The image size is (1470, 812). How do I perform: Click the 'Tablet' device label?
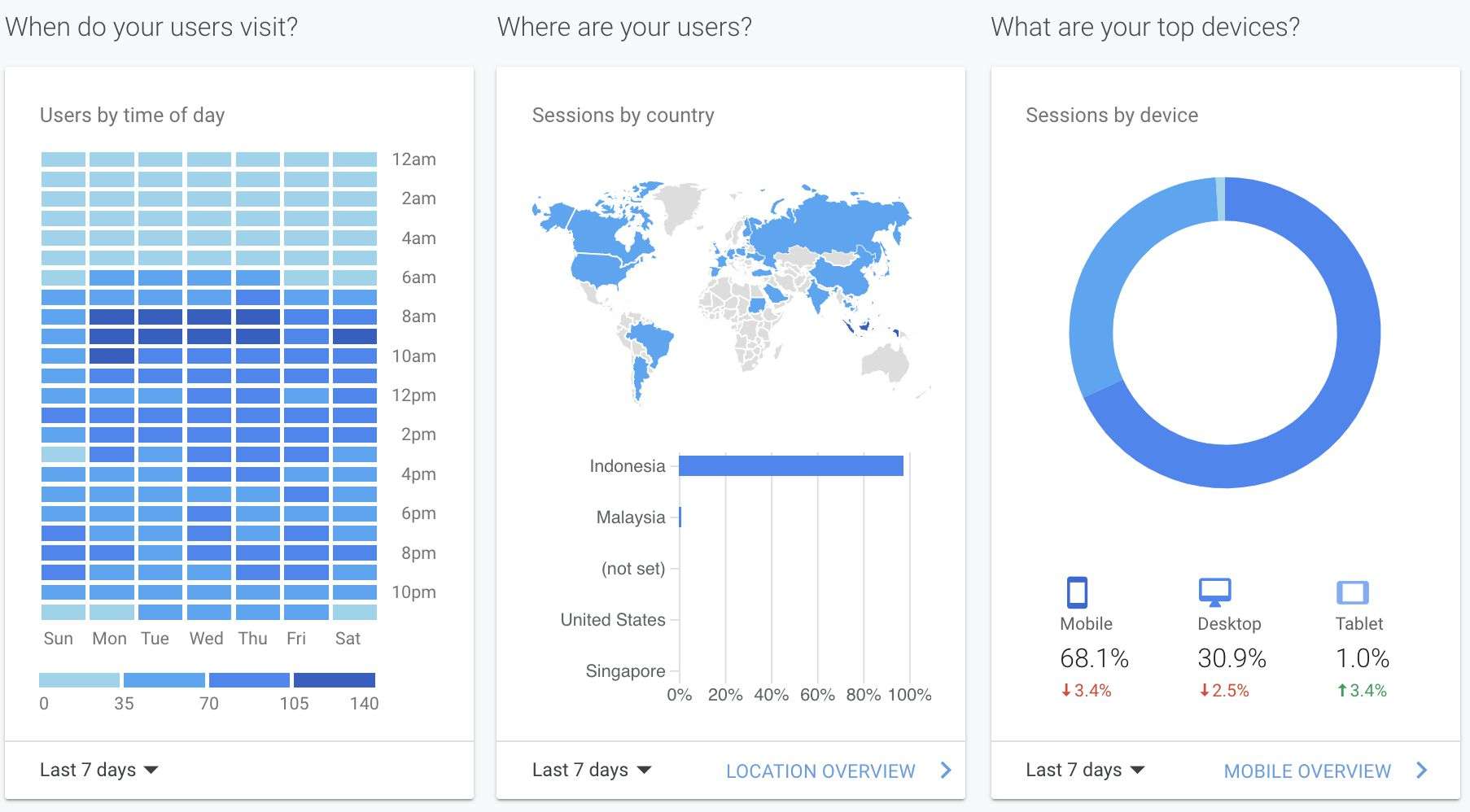(x=1359, y=624)
